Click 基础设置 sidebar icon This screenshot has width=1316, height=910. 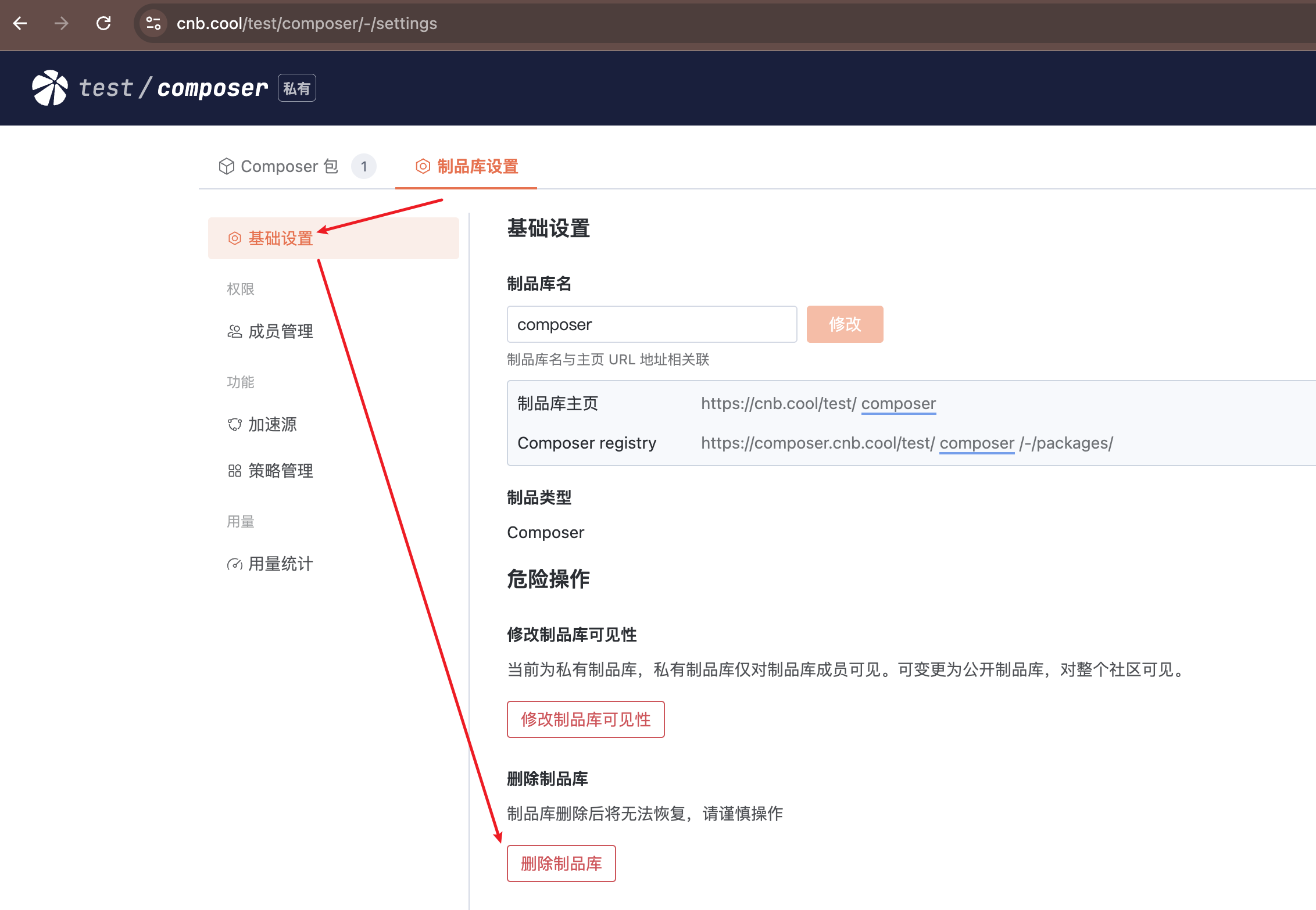pos(235,238)
